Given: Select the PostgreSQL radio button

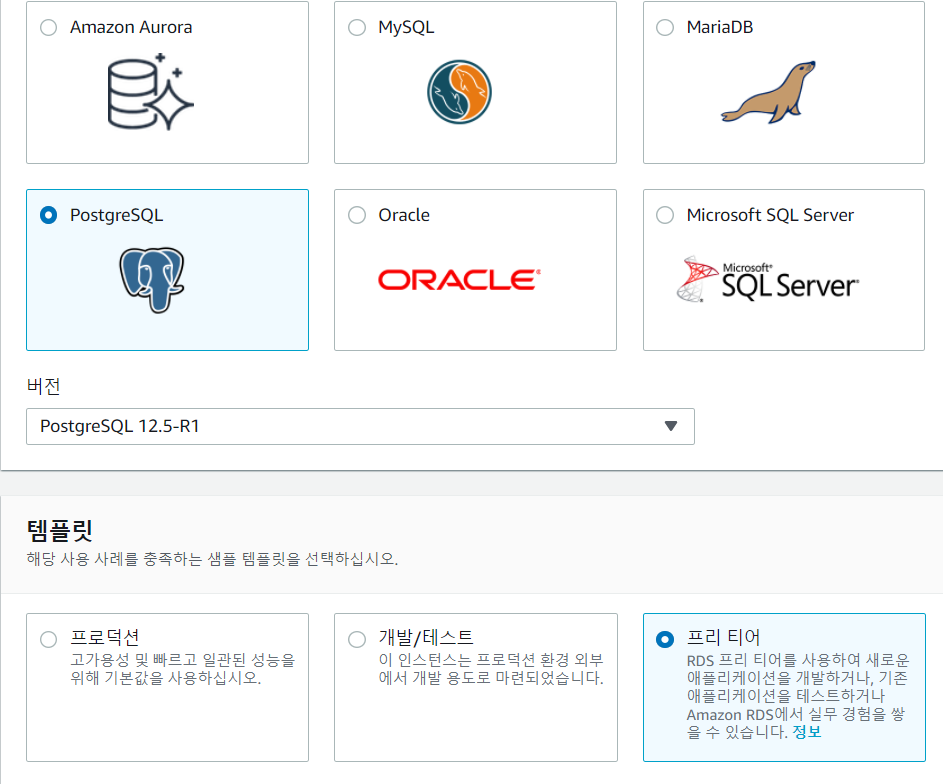Looking at the screenshot, I should click(x=49, y=215).
